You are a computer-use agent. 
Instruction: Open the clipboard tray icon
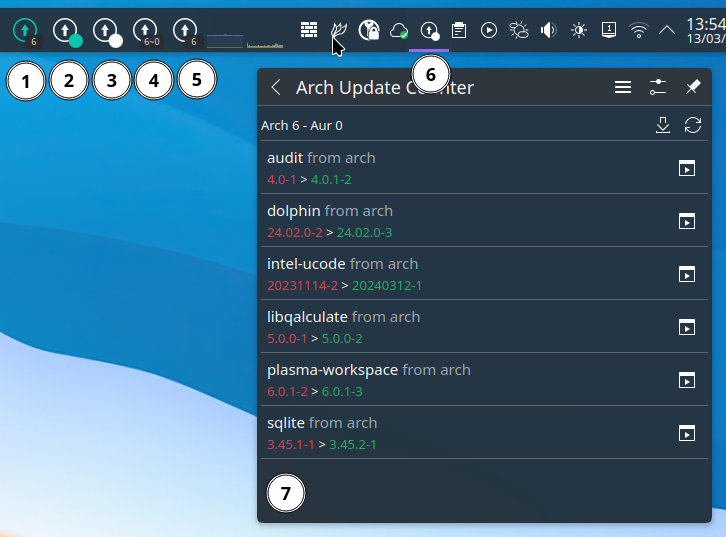(459, 31)
